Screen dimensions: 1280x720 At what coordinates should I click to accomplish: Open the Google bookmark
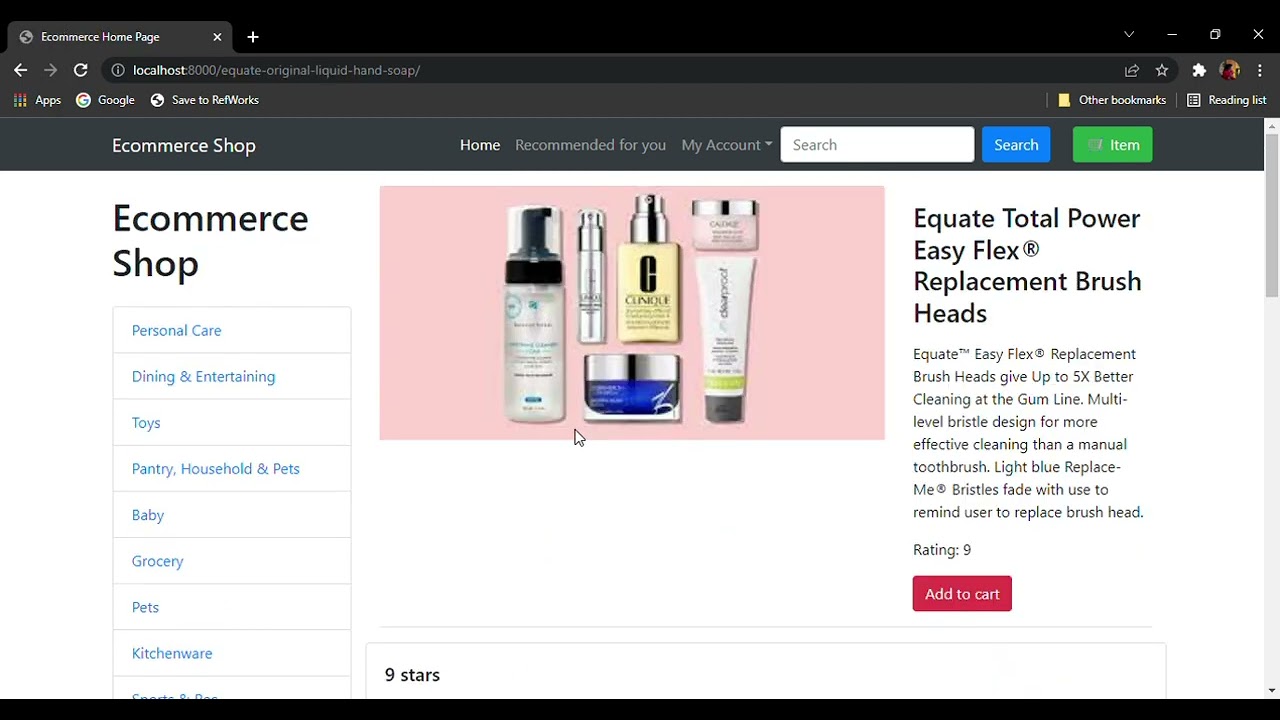(x=105, y=100)
